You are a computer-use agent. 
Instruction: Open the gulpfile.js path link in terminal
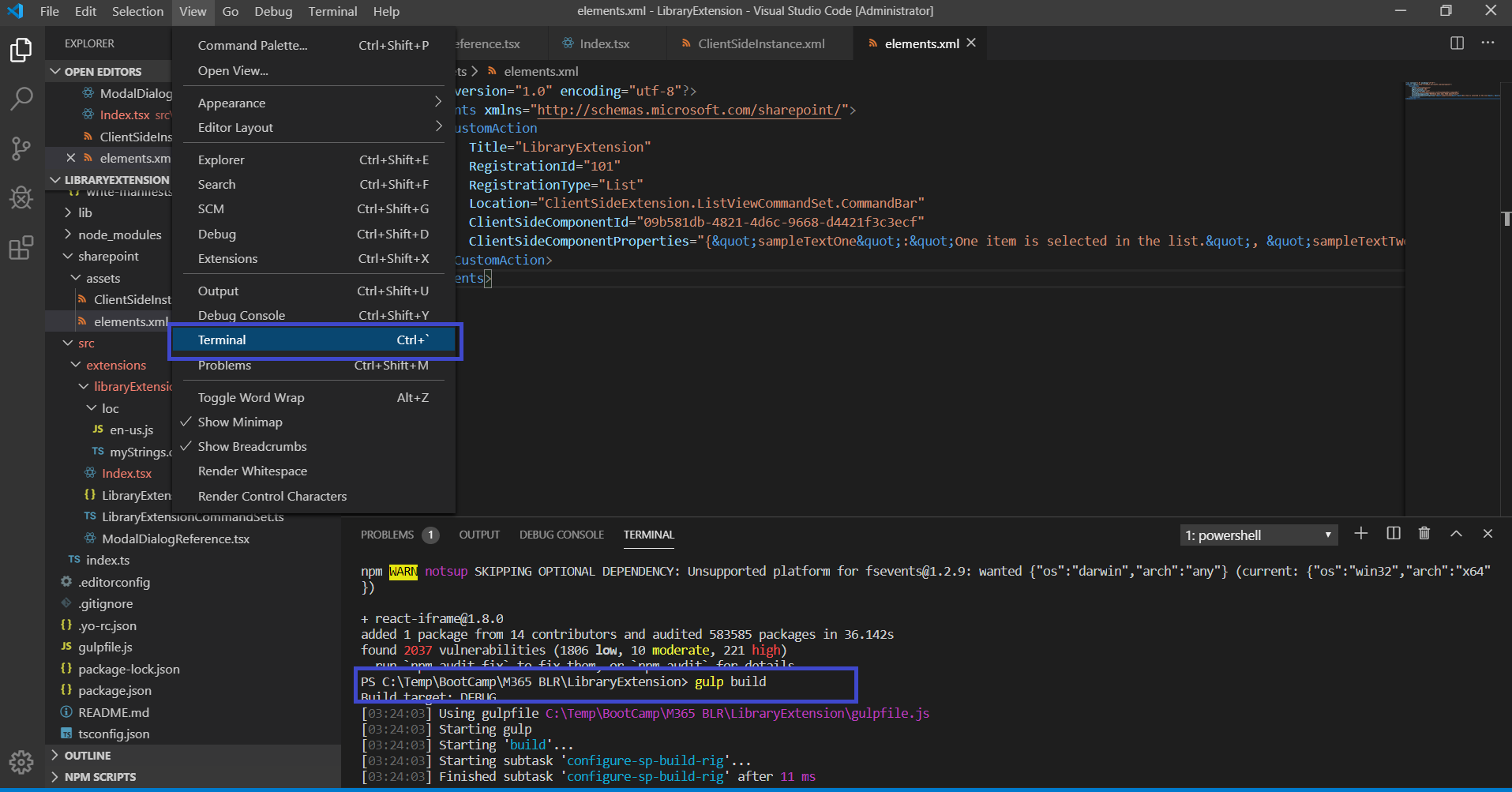tap(737, 713)
